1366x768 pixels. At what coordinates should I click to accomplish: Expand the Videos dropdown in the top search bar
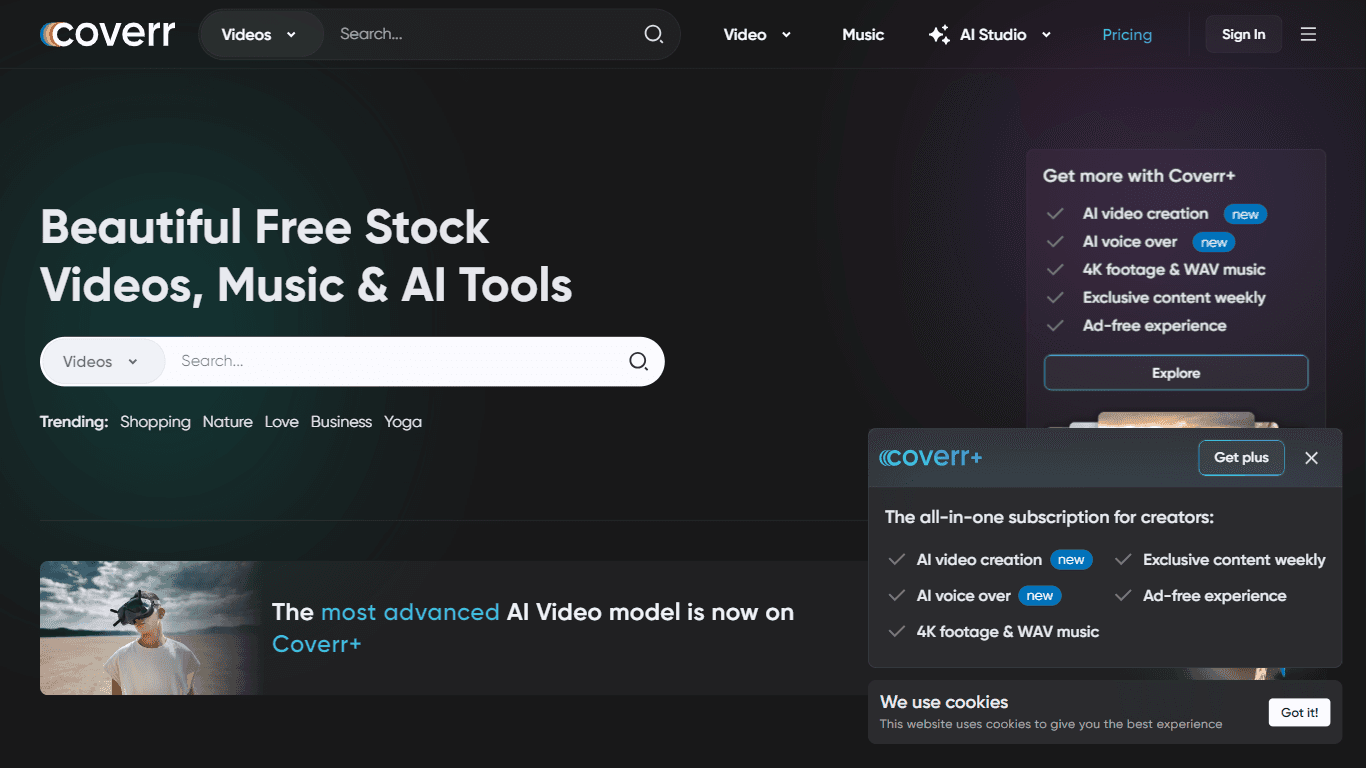261,34
